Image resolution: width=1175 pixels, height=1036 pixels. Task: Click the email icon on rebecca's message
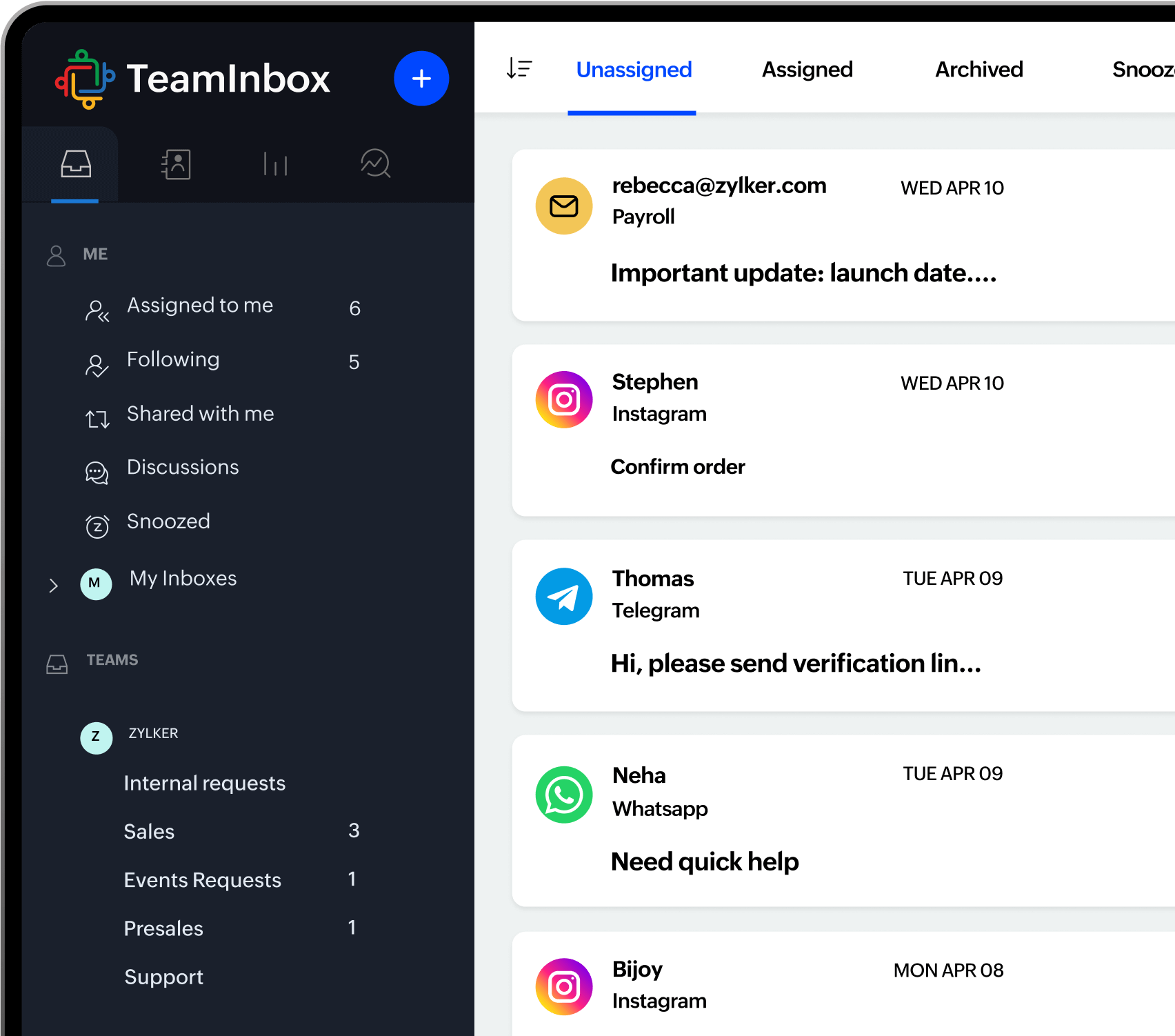(564, 206)
